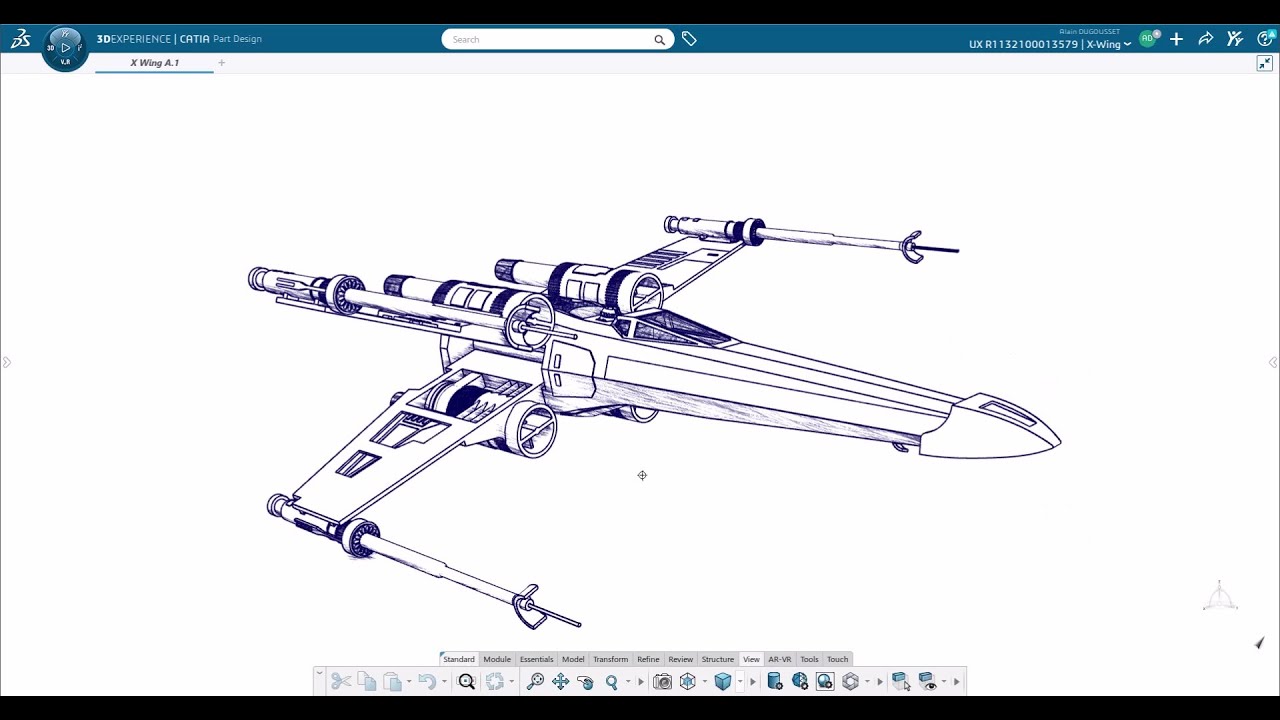Click the Capture camera icon
The height and width of the screenshot is (720, 1280).
(x=662, y=682)
